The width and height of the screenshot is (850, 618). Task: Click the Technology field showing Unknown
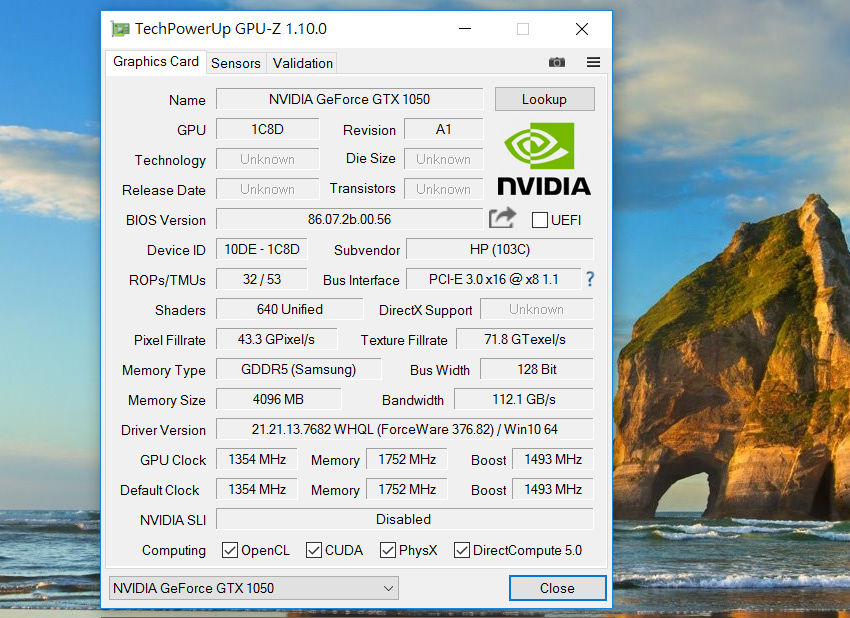point(267,159)
